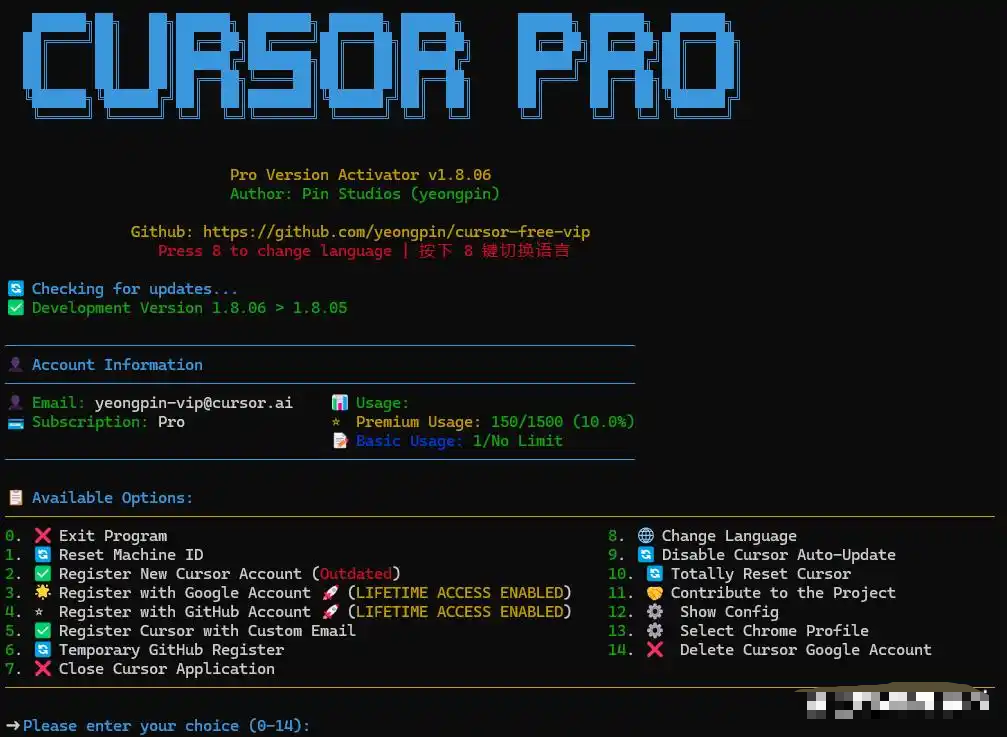Click 'Totally Reset Cursor' text
The width and height of the screenshot is (1007, 737).
pyautogui.click(x=761, y=573)
